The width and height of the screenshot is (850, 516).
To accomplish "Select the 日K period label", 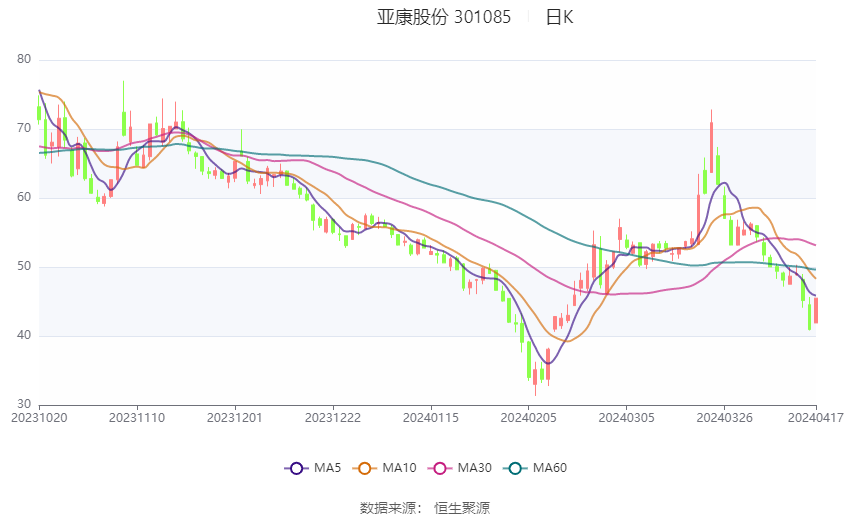I will coord(559,17).
